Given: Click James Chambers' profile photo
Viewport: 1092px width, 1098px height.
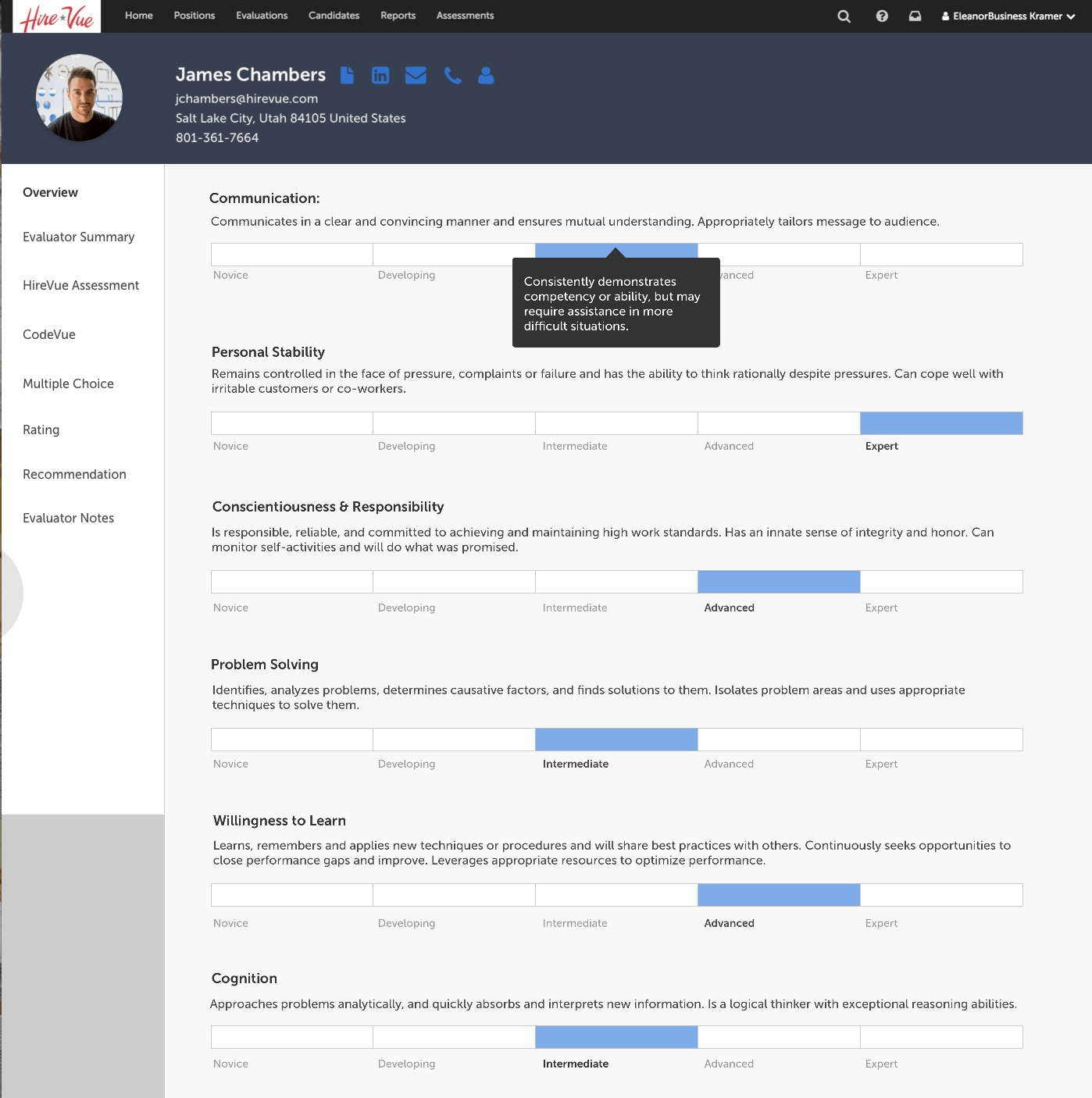Looking at the screenshot, I should pos(79,98).
